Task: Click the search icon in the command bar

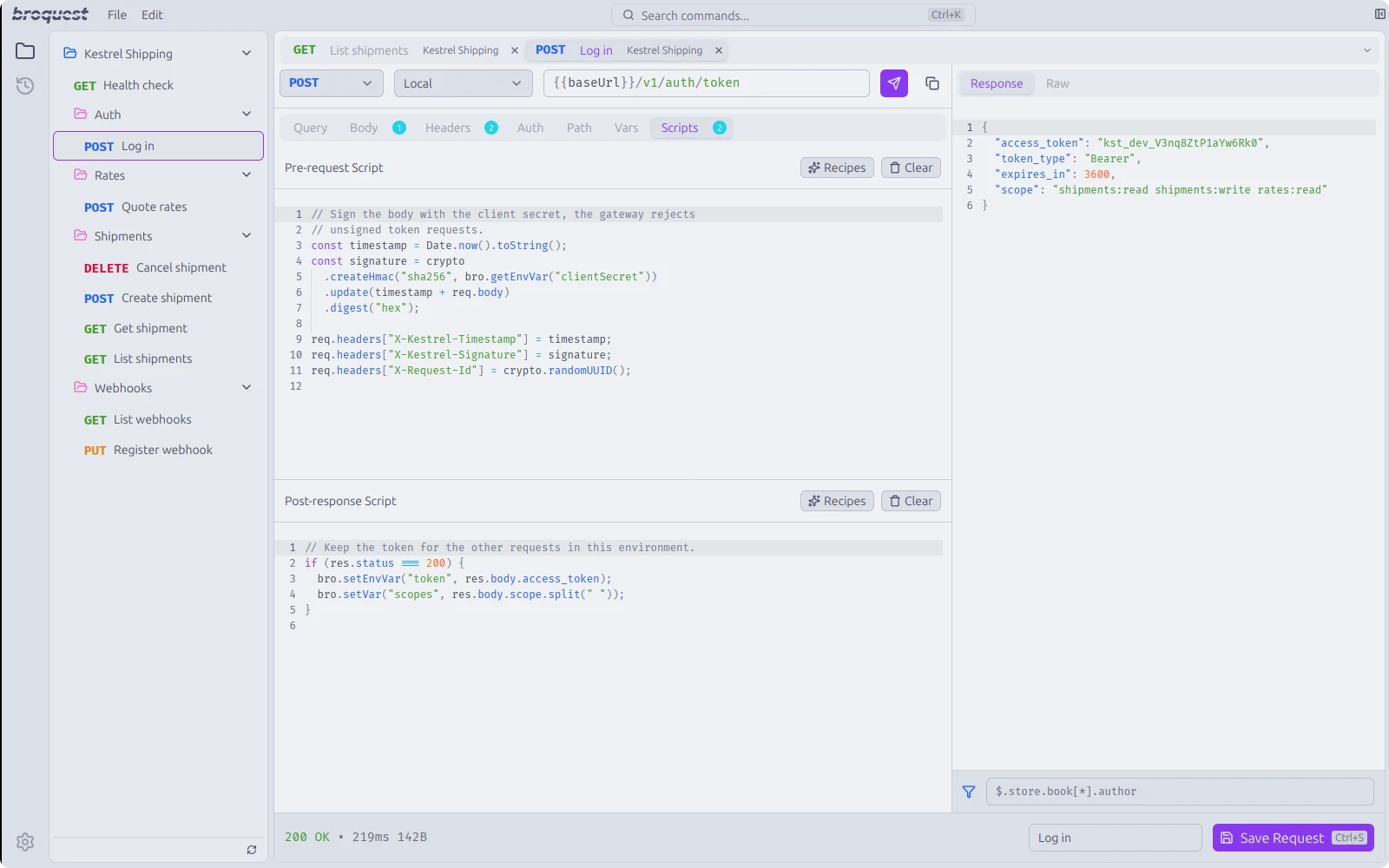Action: tap(629, 15)
